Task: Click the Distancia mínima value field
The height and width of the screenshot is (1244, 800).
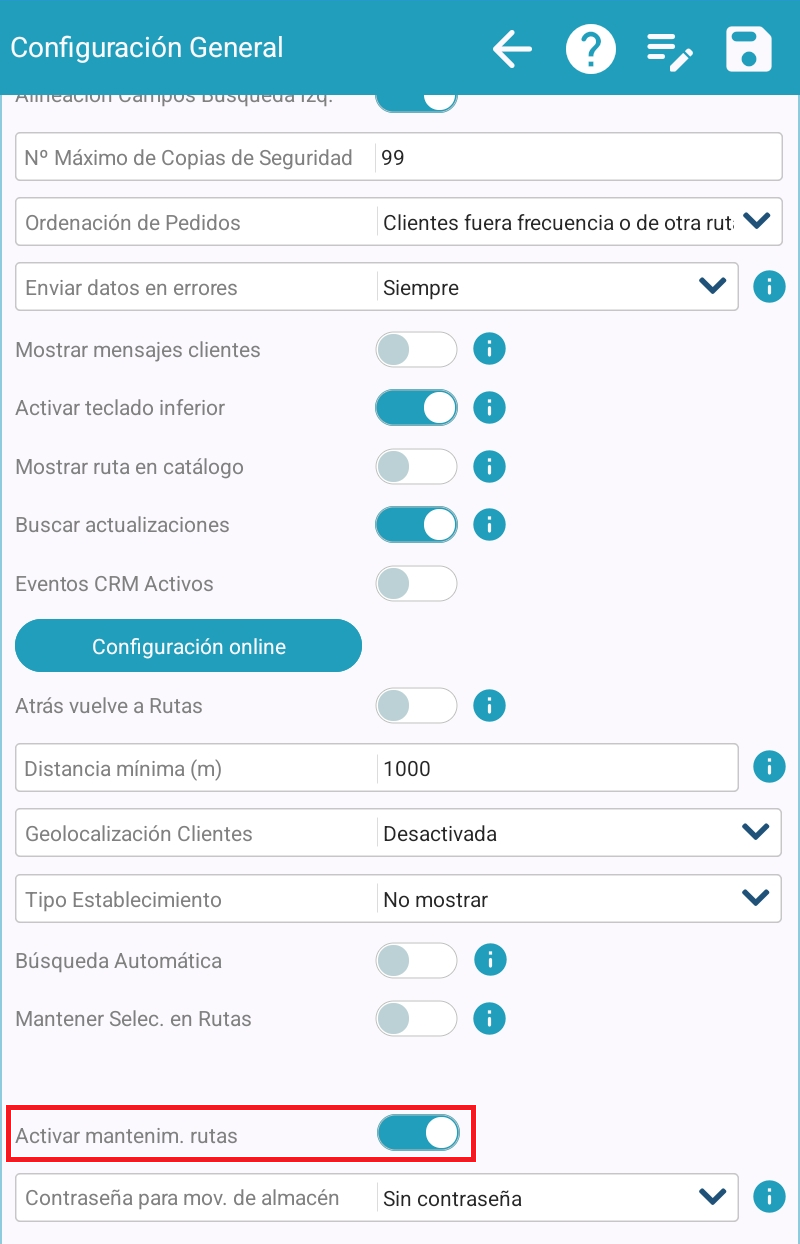Action: [556, 768]
